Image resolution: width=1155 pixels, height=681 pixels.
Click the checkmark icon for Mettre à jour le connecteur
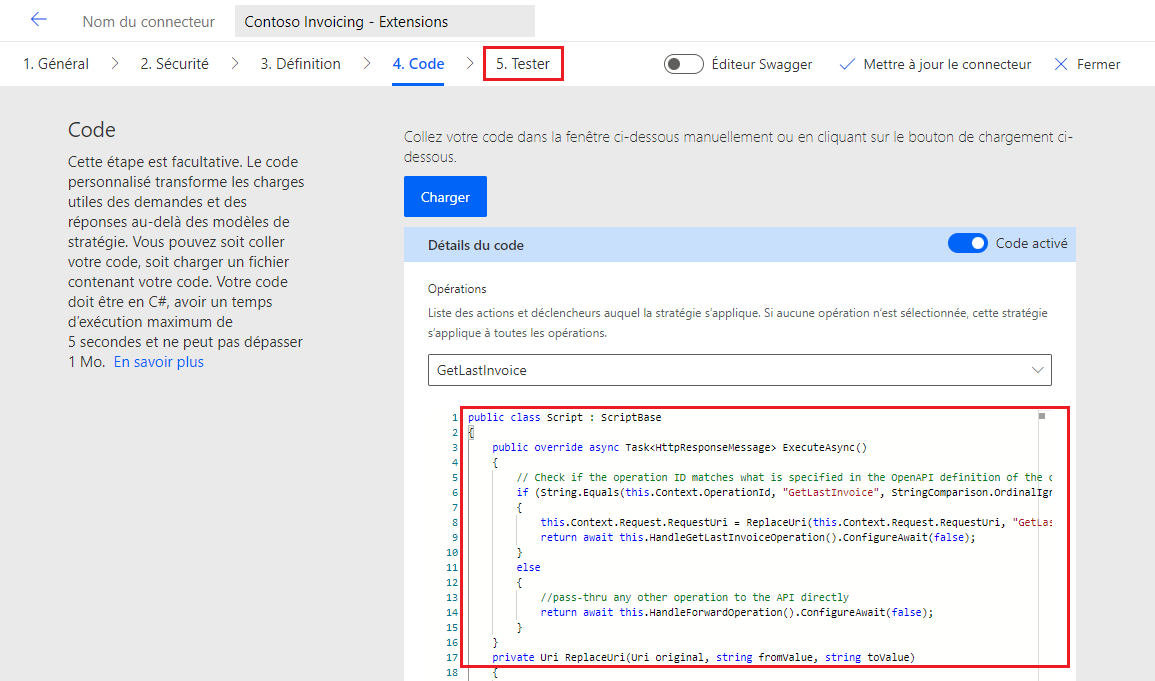(847, 64)
